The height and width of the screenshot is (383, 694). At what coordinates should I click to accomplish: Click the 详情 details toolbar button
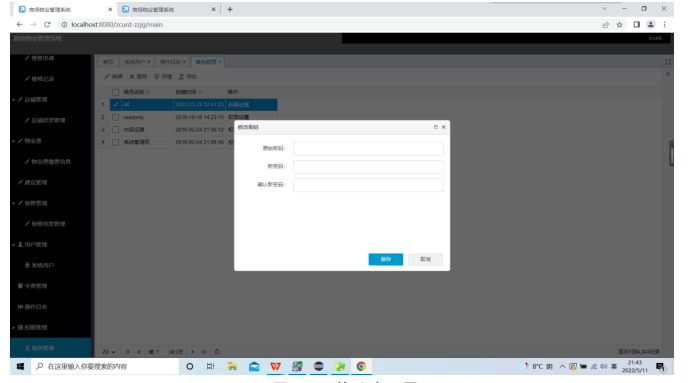(163, 77)
